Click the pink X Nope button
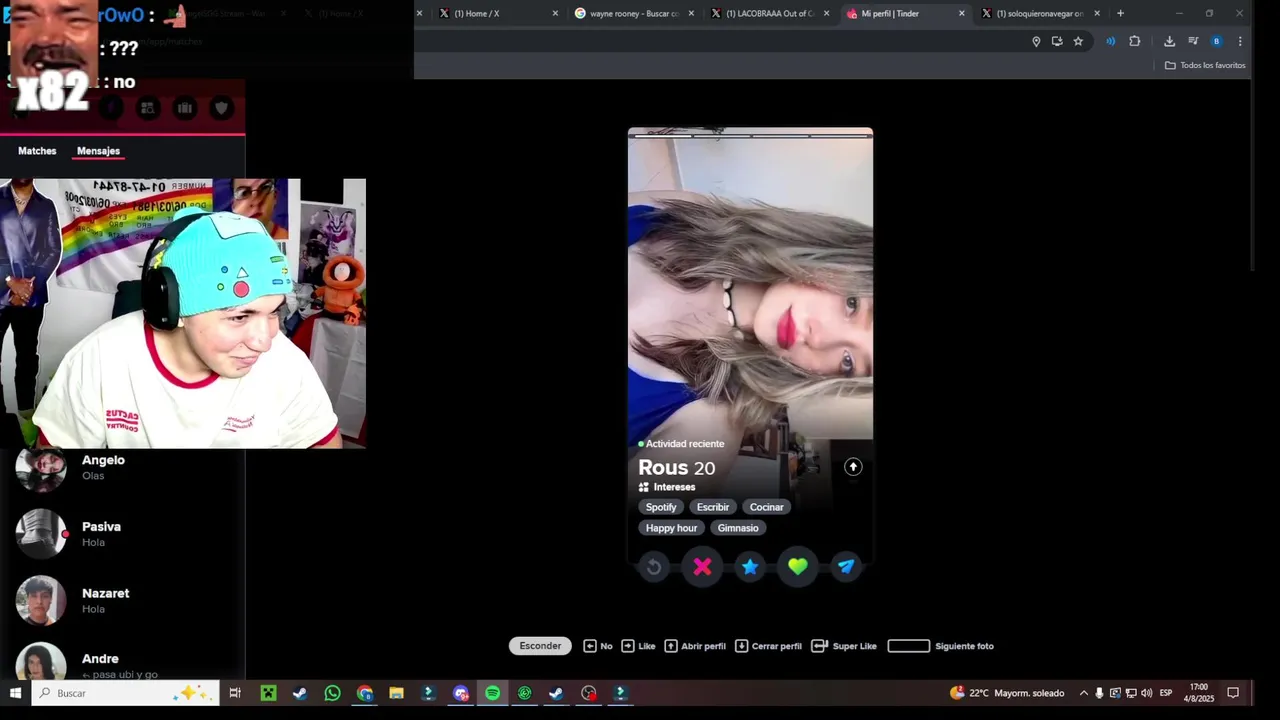1280x720 pixels. click(x=702, y=567)
